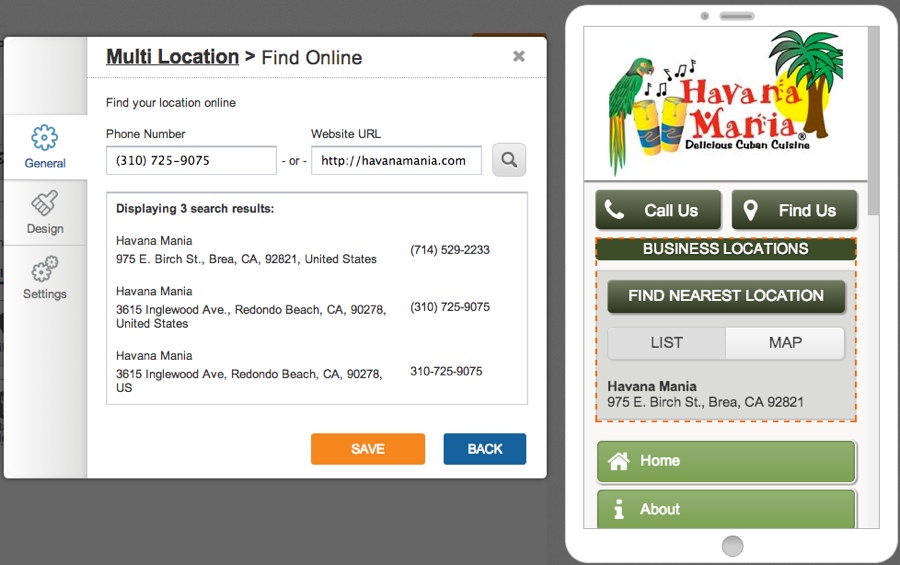Open the Settings tab

click(x=45, y=278)
